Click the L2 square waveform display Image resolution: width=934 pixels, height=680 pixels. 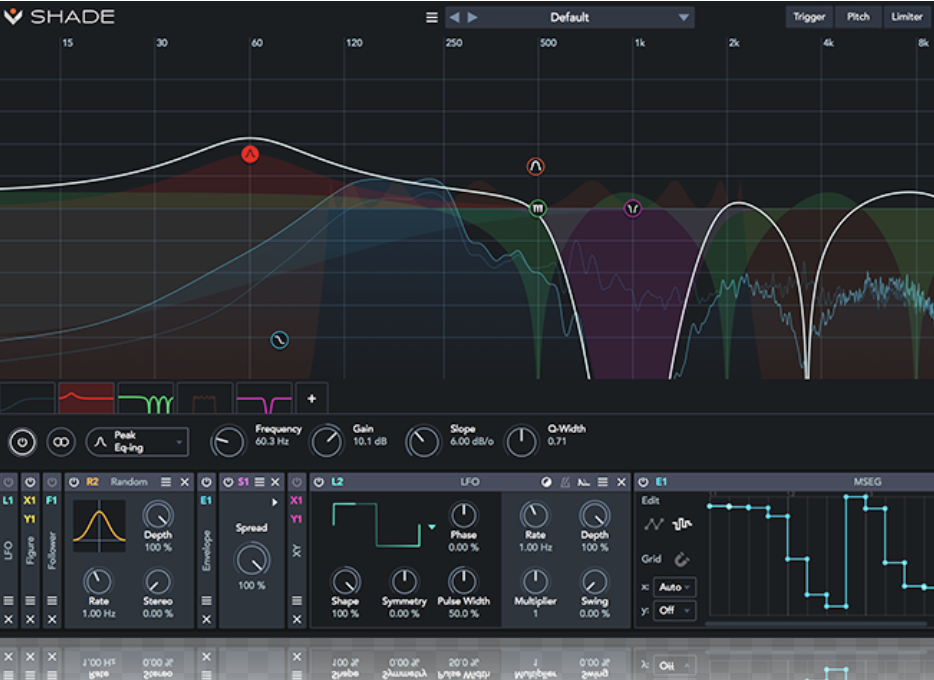pos(376,525)
